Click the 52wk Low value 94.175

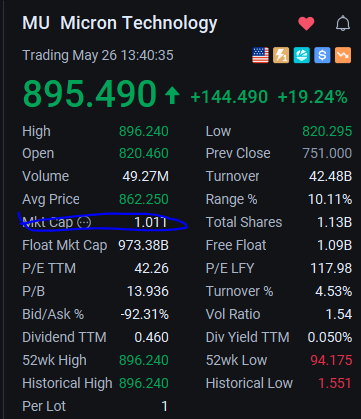tap(331, 360)
